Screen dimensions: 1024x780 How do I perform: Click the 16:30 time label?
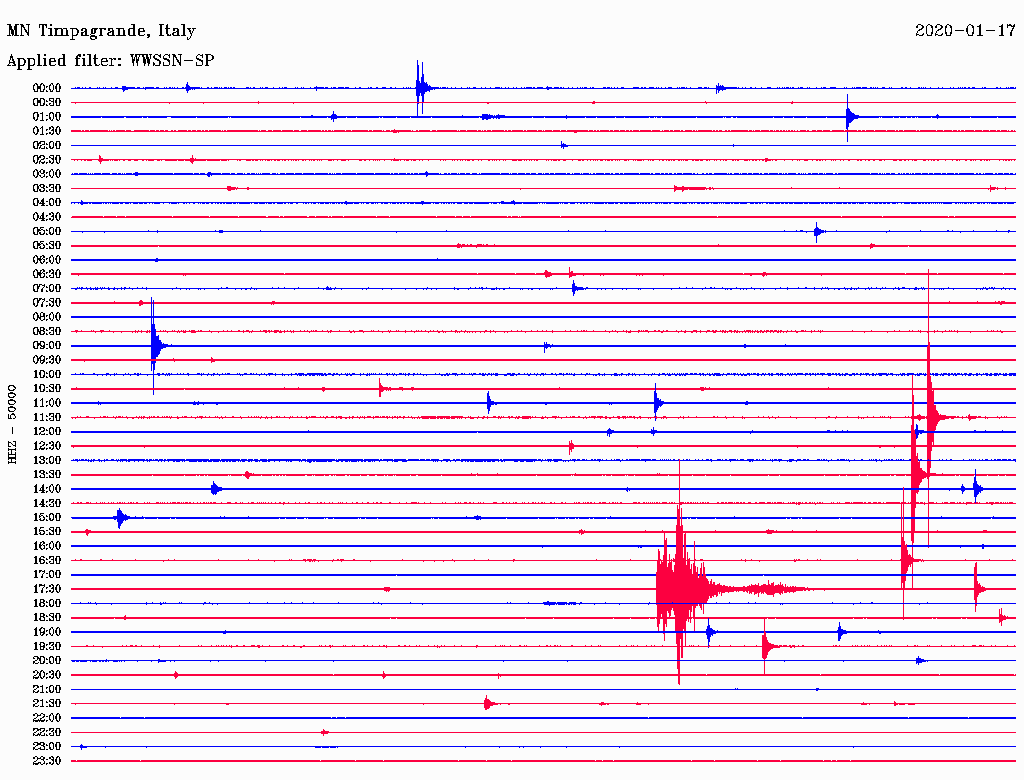coord(47,561)
